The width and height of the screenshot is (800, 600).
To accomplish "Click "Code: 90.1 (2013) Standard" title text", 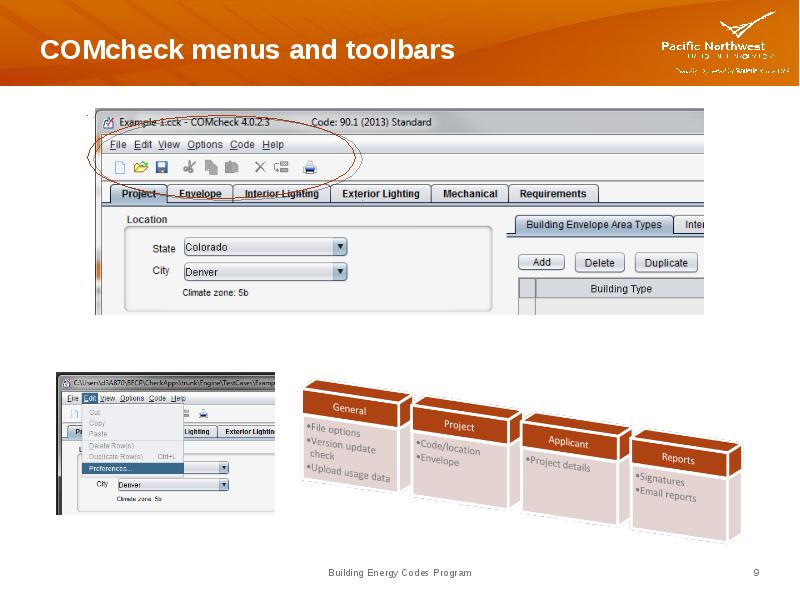I will [371, 122].
